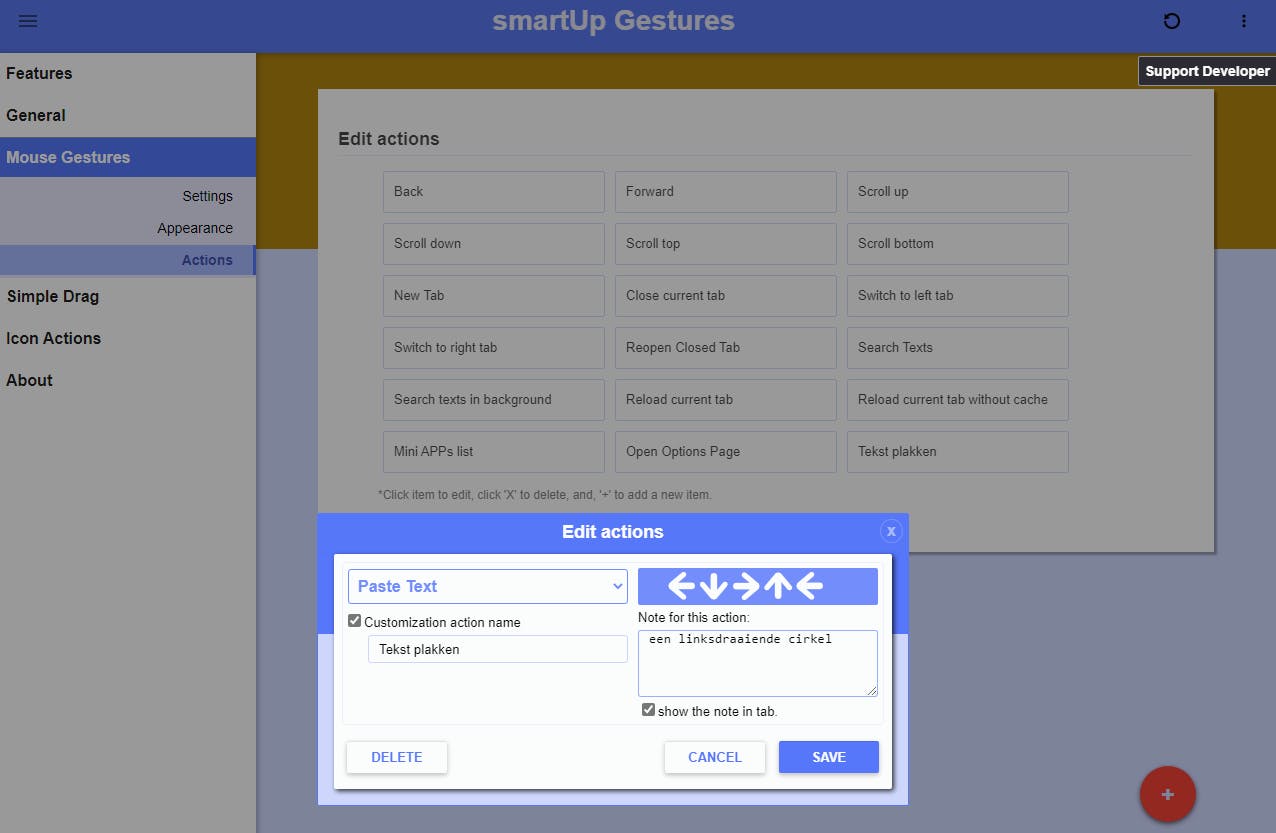Edit the Switch to right tab action

click(494, 348)
